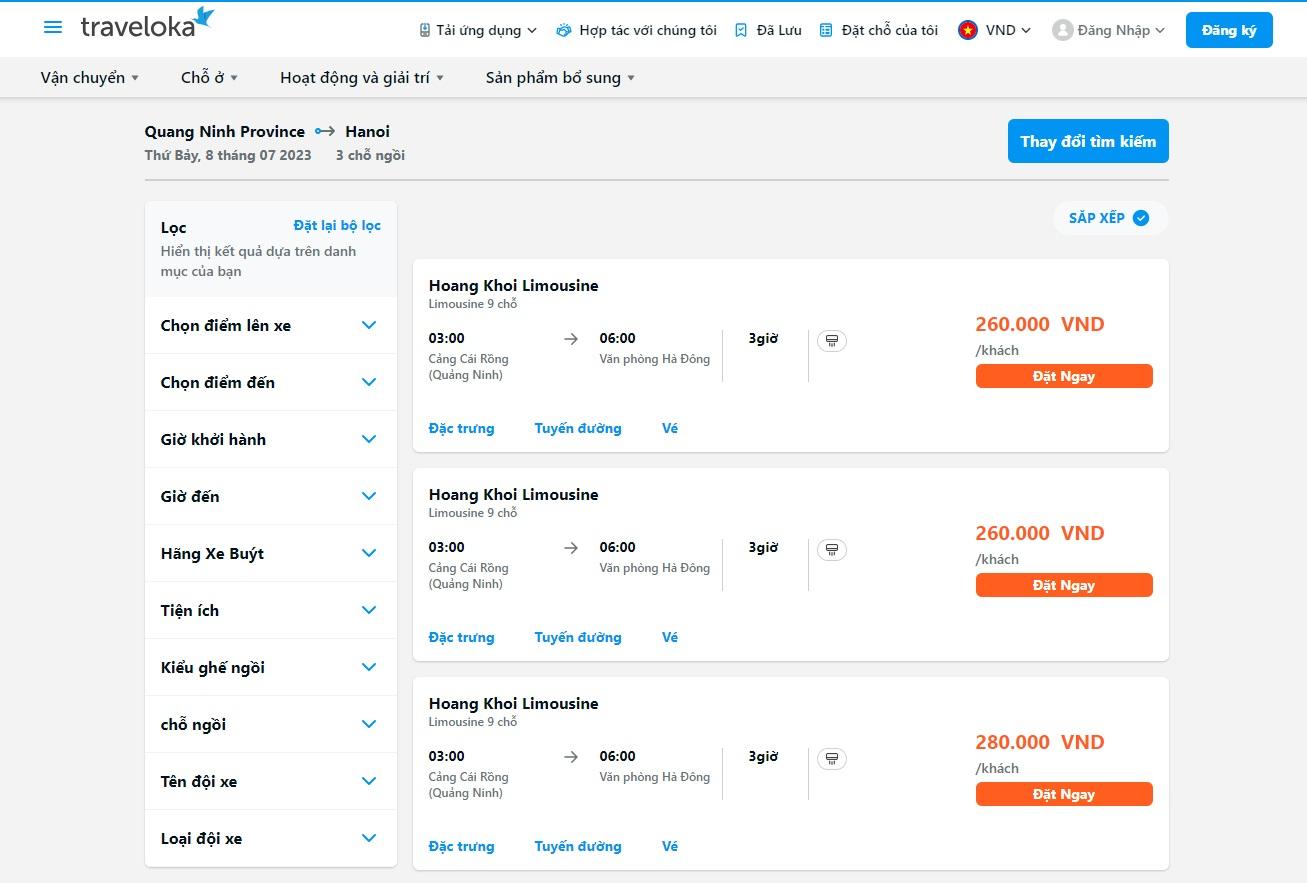Click Thay đổi tìm kiếm button

(1088, 141)
